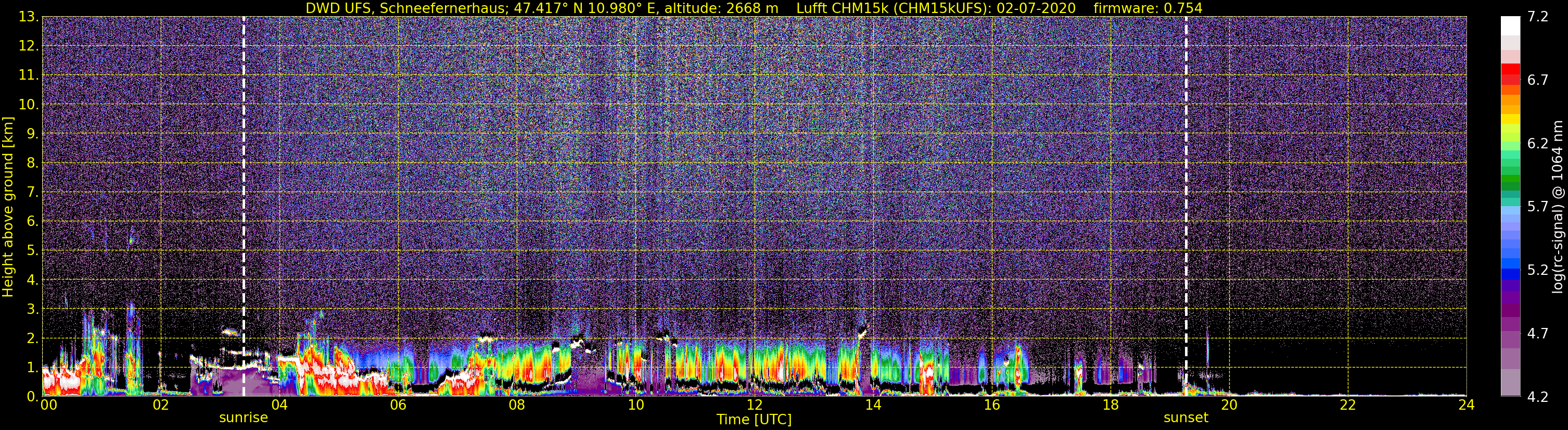
Task: Click the time tick label 22
Action: 1348,404
